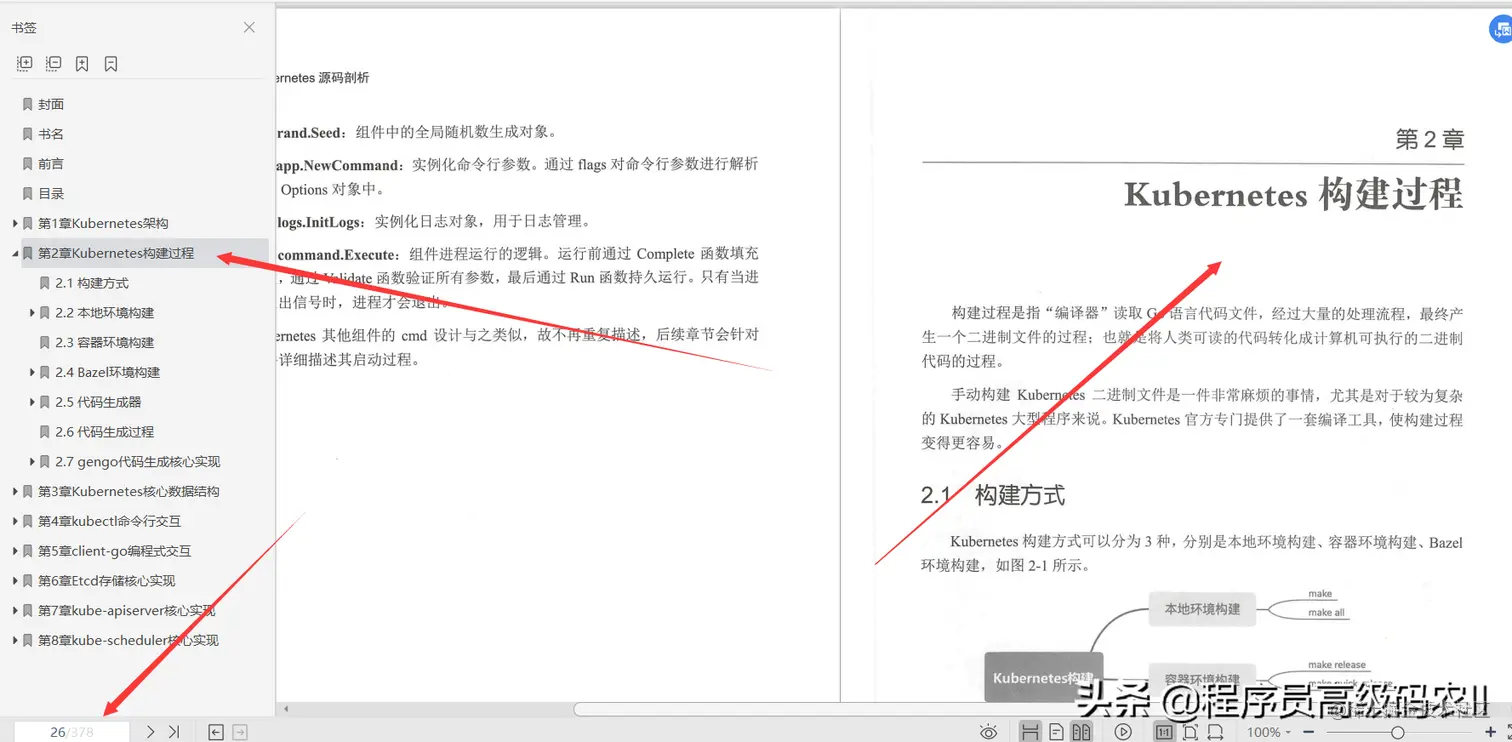Screen dimensions: 1512x742
Task: Toggle single page view mode
Action: (1057, 731)
